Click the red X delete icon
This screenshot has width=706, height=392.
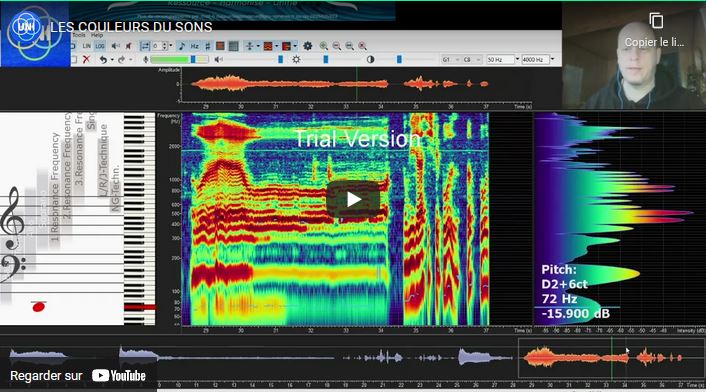pos(86,59)
